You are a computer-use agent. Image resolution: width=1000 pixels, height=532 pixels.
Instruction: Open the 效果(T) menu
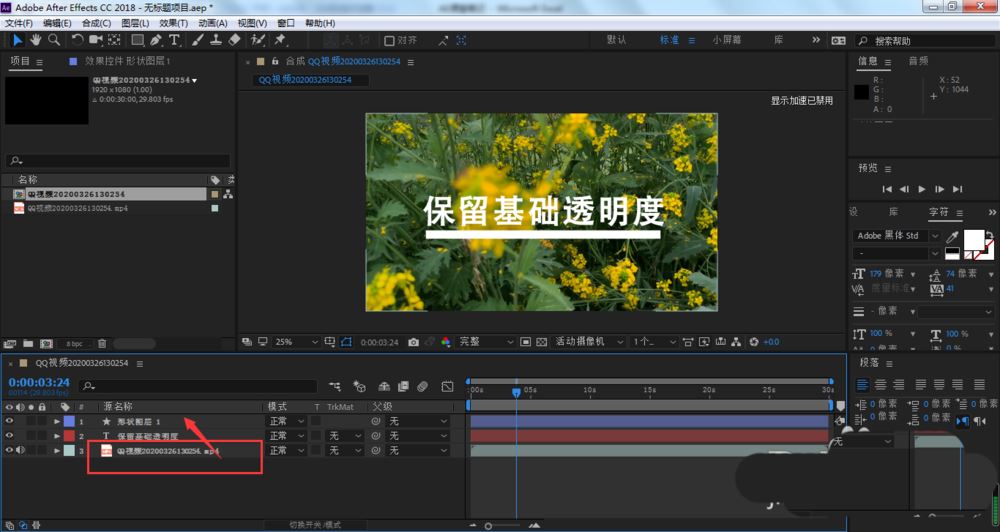tap(173, 23)
